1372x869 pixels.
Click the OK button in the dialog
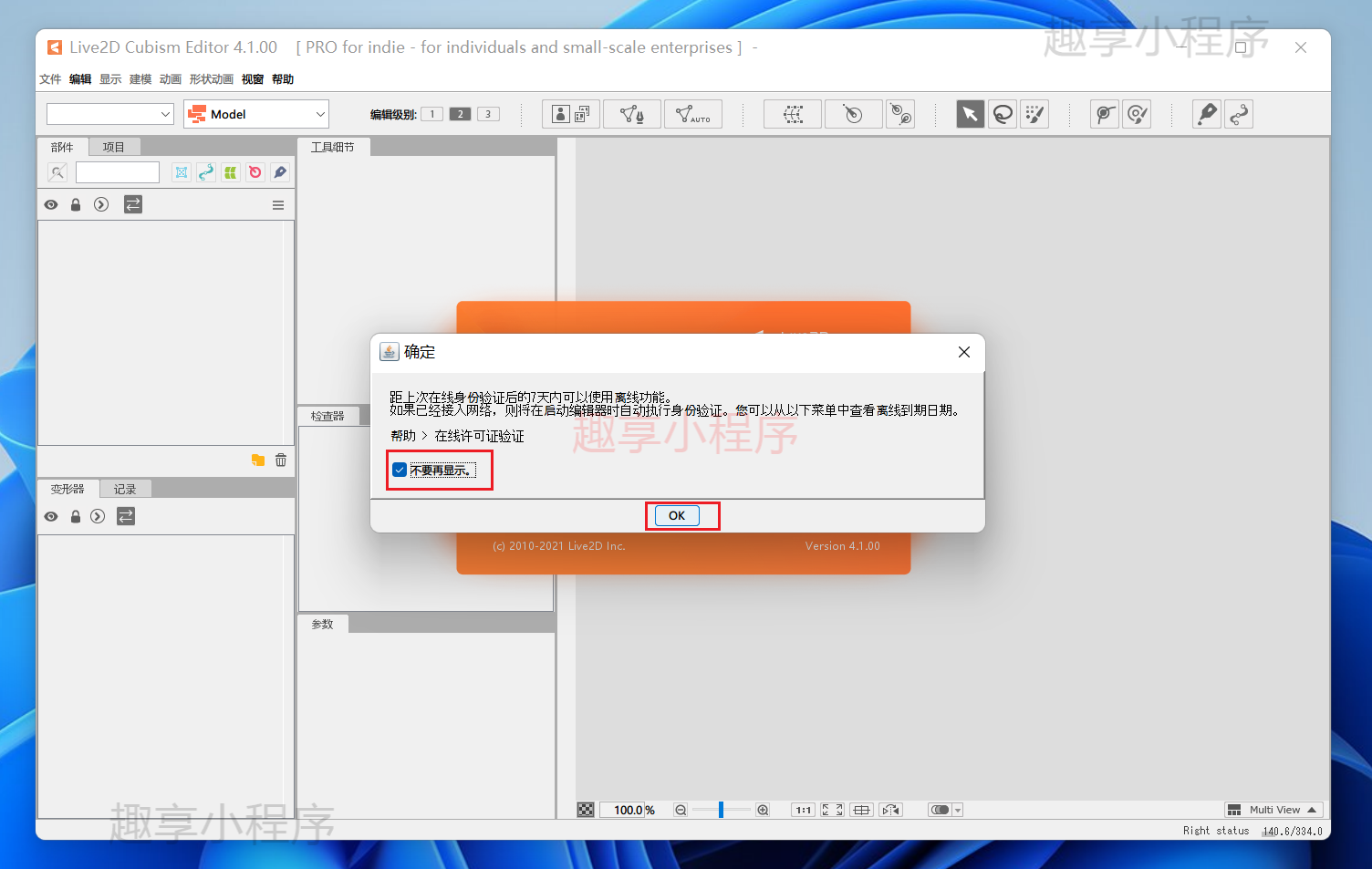pos(677,515)
